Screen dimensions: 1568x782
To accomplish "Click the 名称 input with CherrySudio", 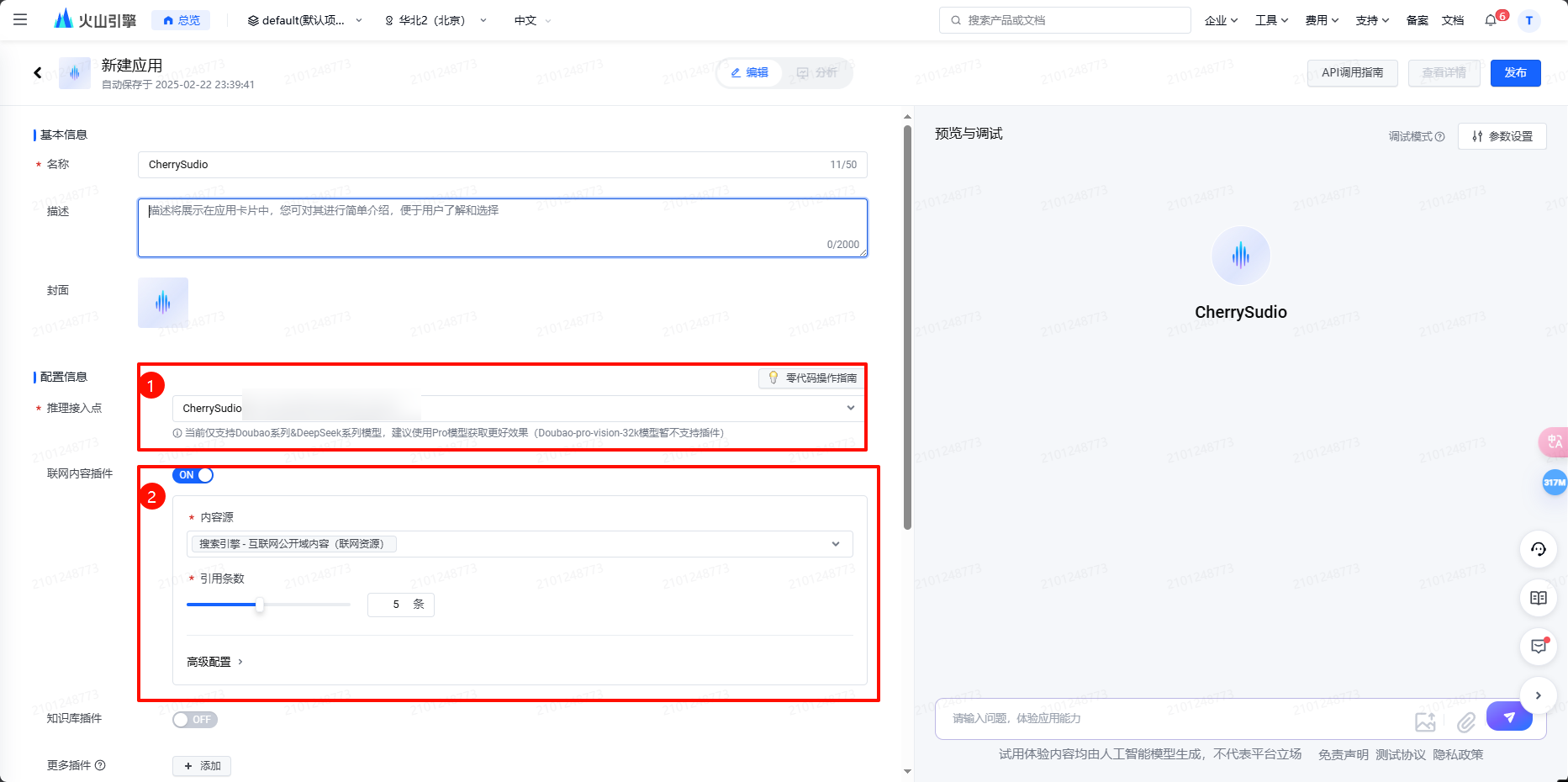I will [x=503, y=165].
